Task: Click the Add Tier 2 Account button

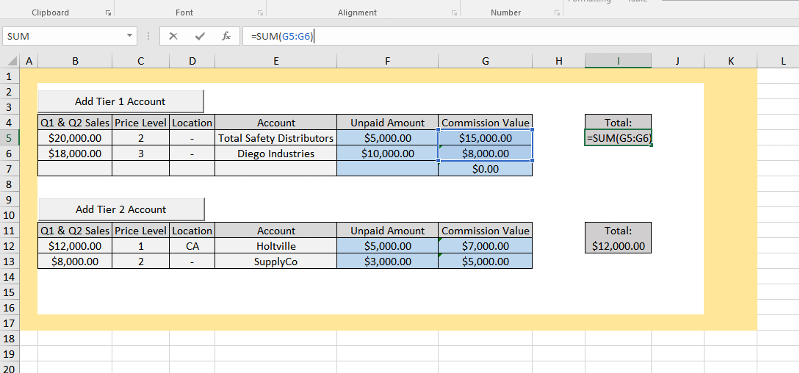Action: (x=121, y=209)
